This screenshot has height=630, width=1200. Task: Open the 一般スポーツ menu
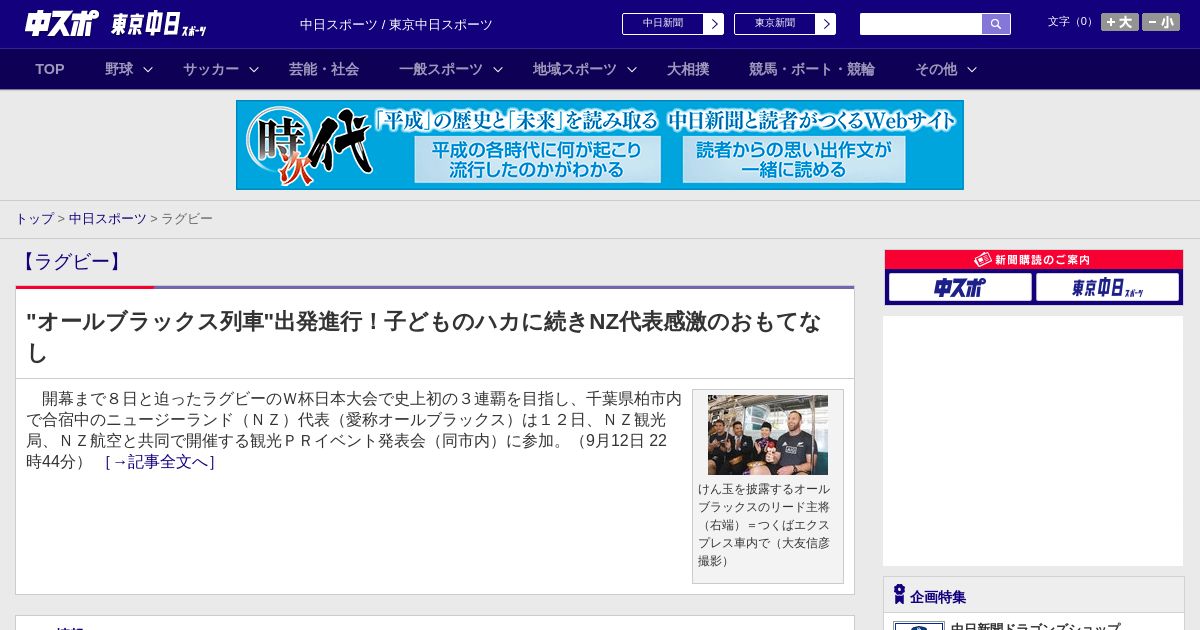click(x=441, y=69)
